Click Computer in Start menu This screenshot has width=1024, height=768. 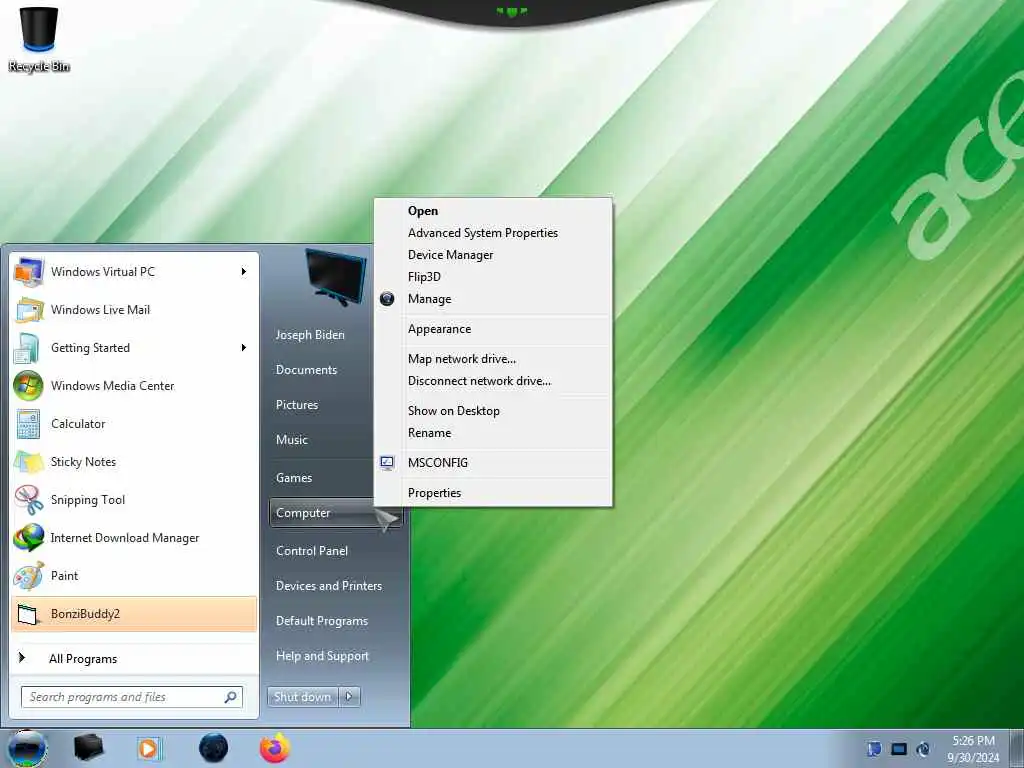point(336,513)
